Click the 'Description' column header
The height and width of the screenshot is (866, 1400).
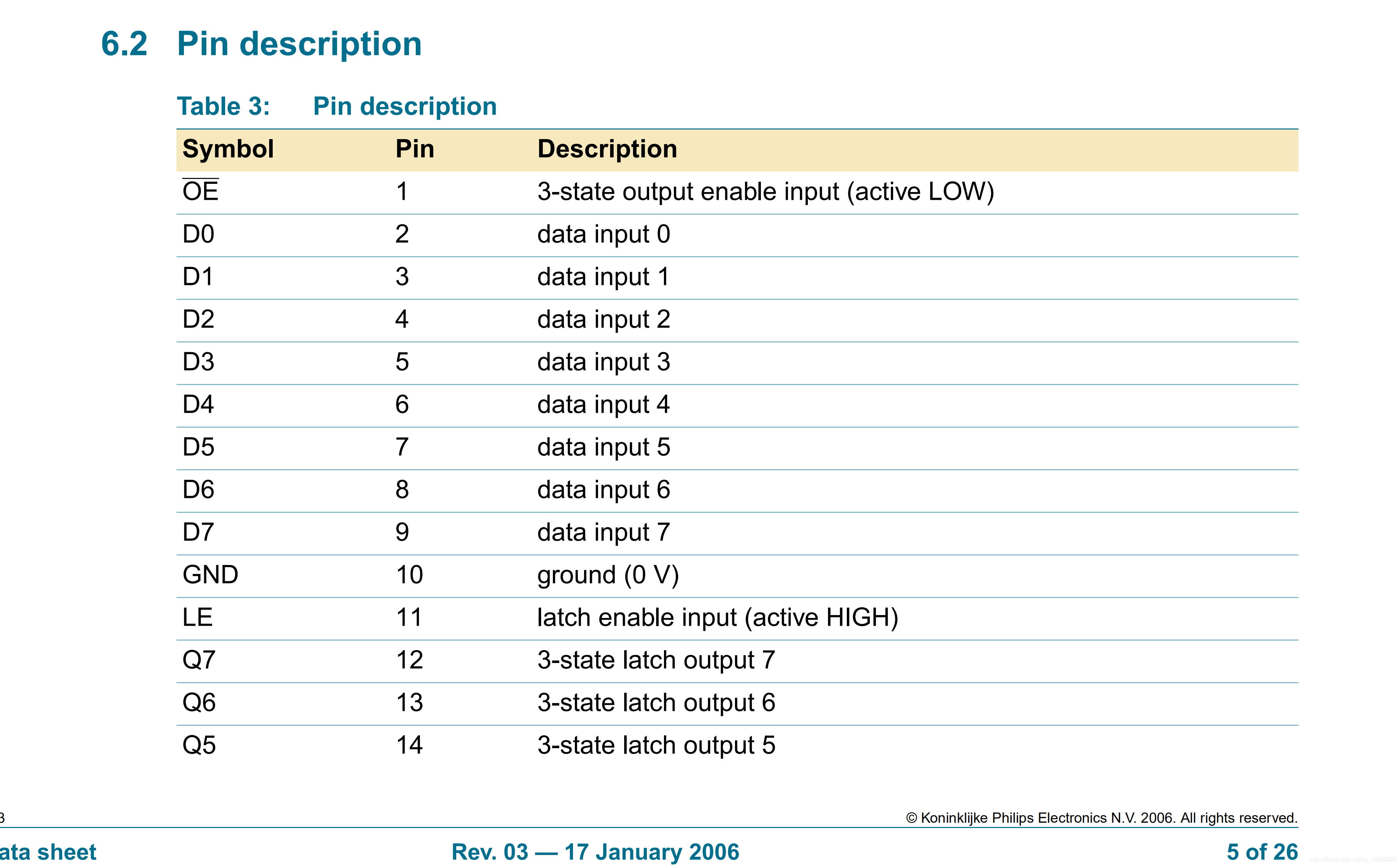(x=607, y=149)
